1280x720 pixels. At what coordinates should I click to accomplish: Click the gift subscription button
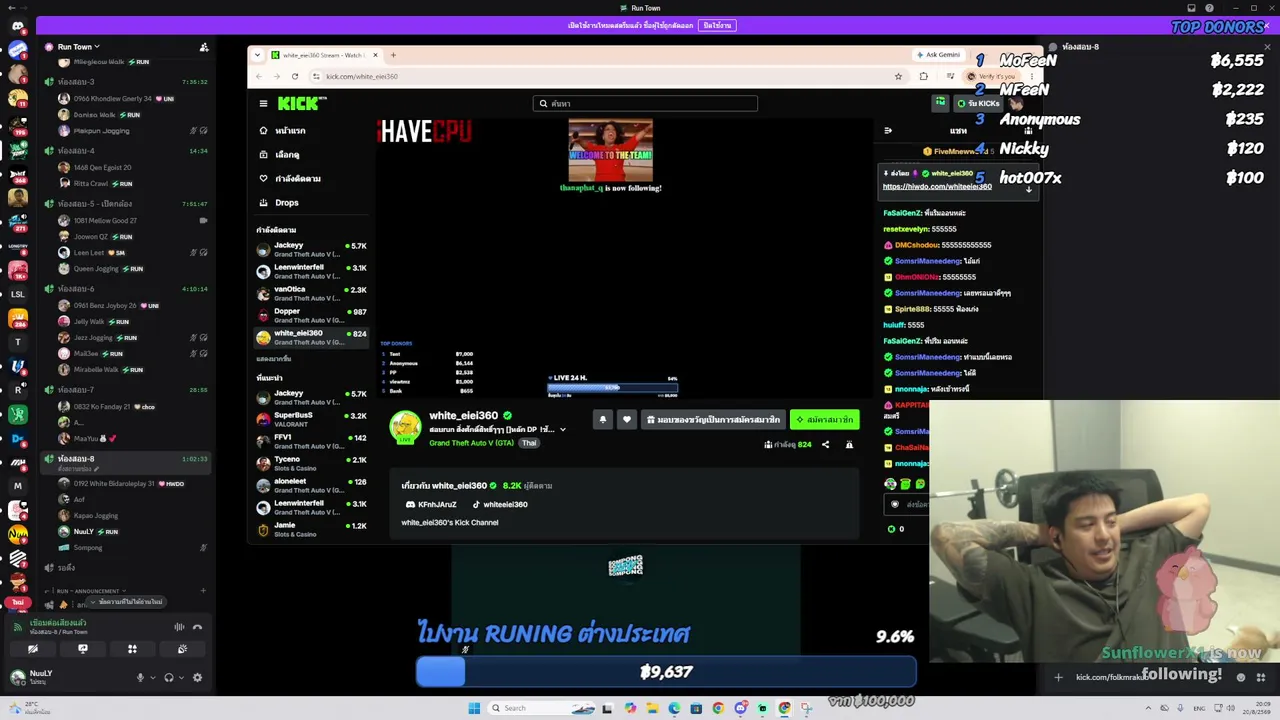coord(713,420)
